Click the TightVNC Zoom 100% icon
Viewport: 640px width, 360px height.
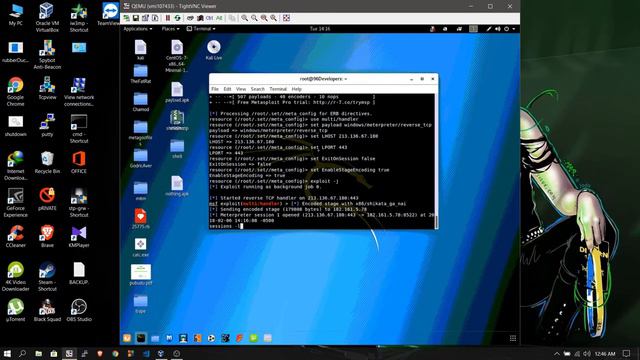(264, 18)
